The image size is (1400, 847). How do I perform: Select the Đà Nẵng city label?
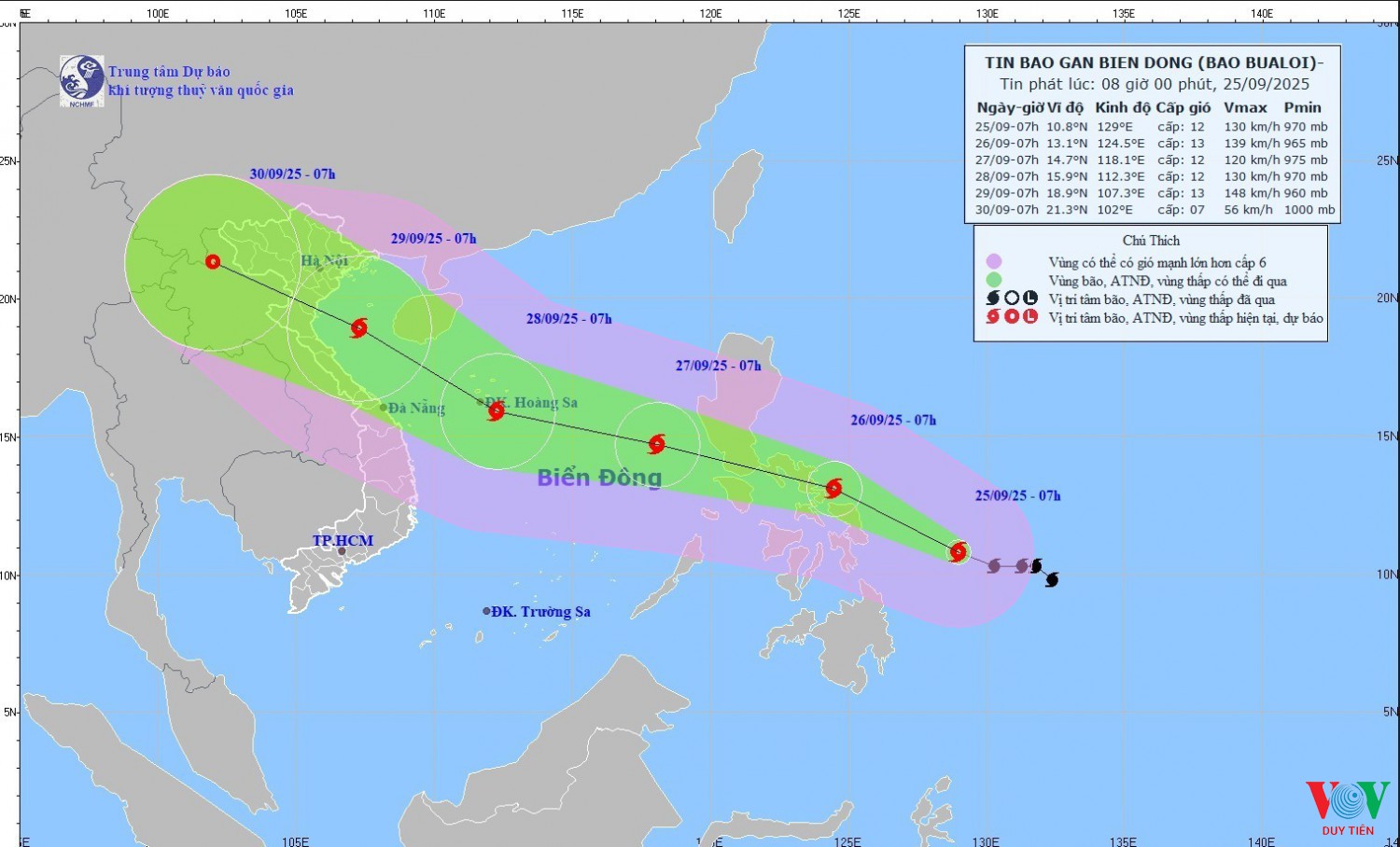coord(416,408)
